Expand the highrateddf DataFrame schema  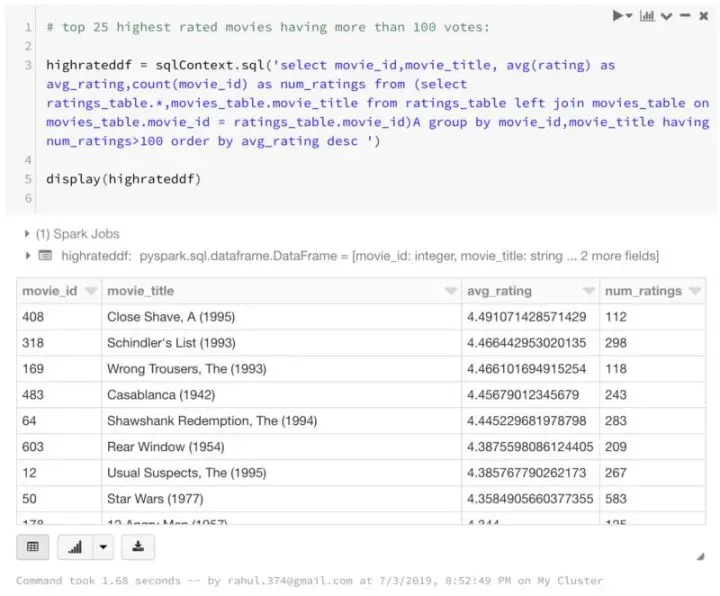click(x=26, y=256)
